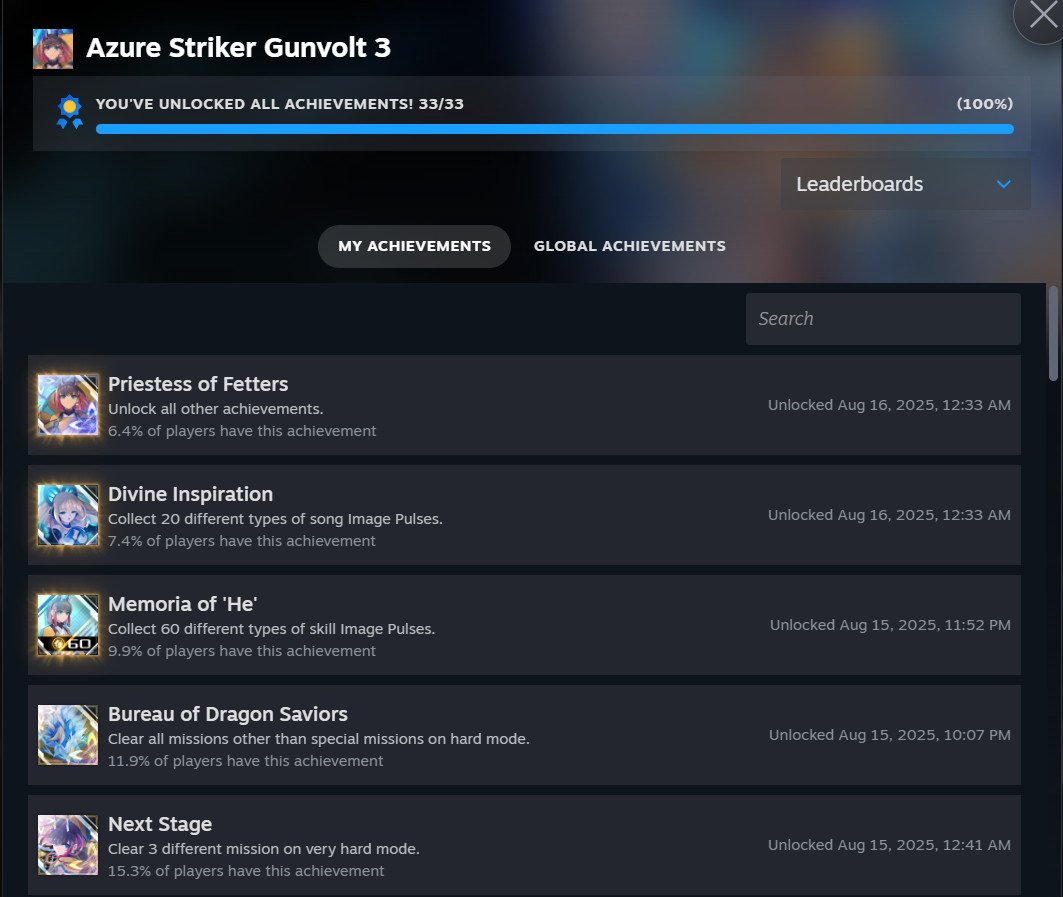
Task: Click the 'Next Stage' title text
Action: 160,824
